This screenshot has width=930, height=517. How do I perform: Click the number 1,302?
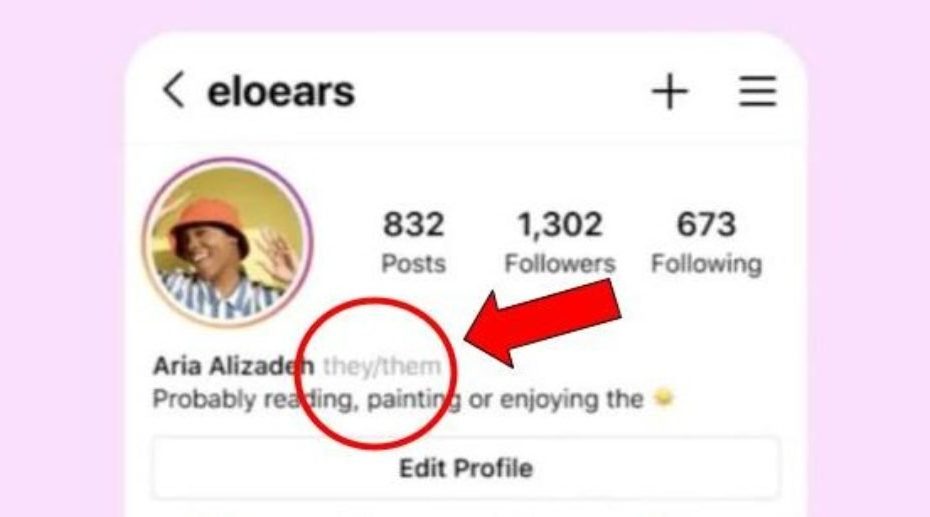click(x=560, y=225)
